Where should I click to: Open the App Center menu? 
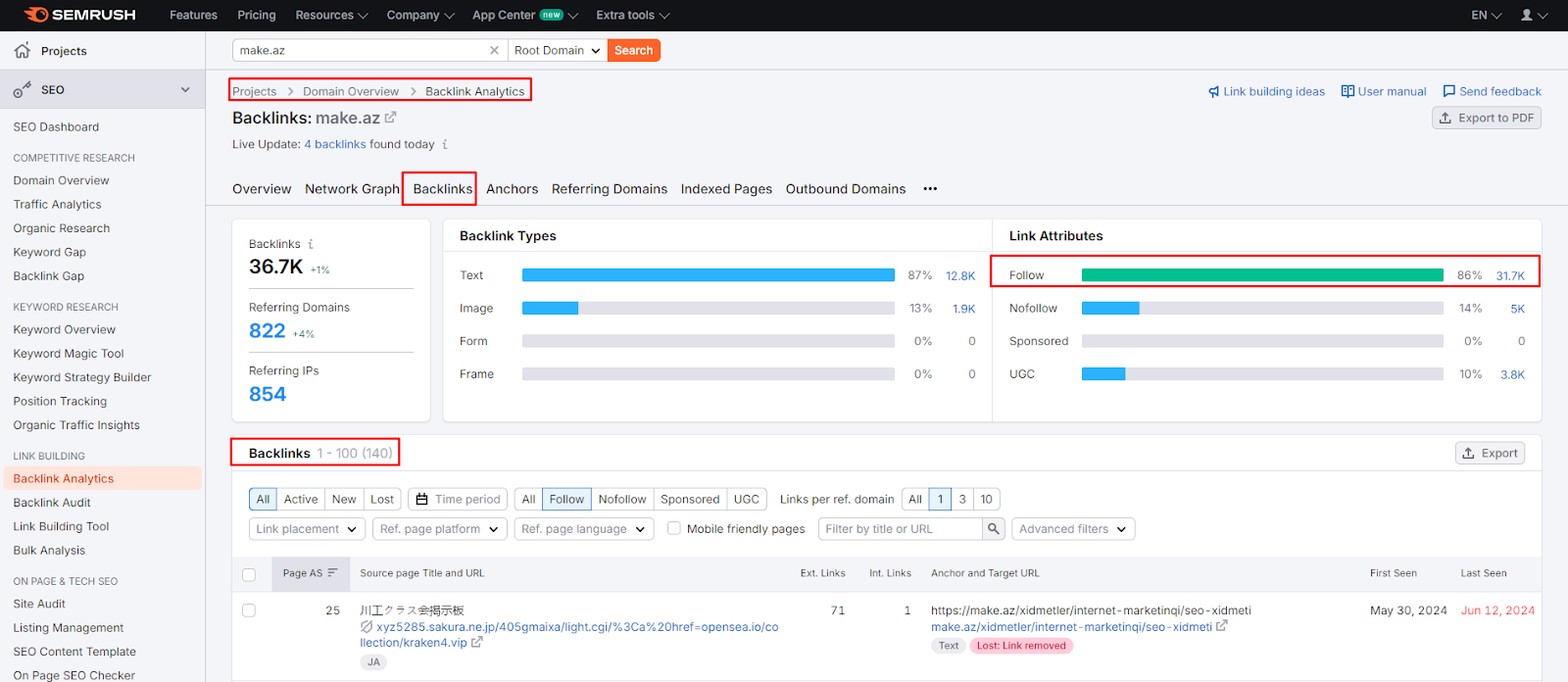(525, 15)
